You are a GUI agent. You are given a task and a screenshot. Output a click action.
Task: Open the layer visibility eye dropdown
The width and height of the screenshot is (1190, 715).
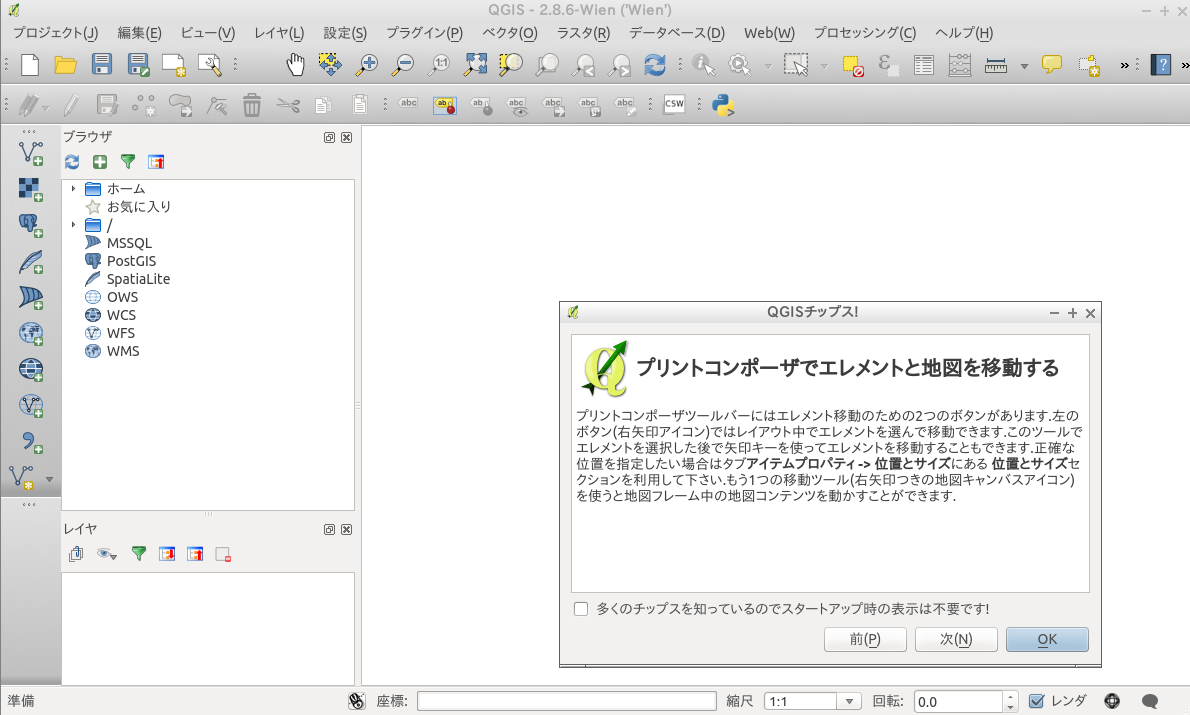(107, 554)
